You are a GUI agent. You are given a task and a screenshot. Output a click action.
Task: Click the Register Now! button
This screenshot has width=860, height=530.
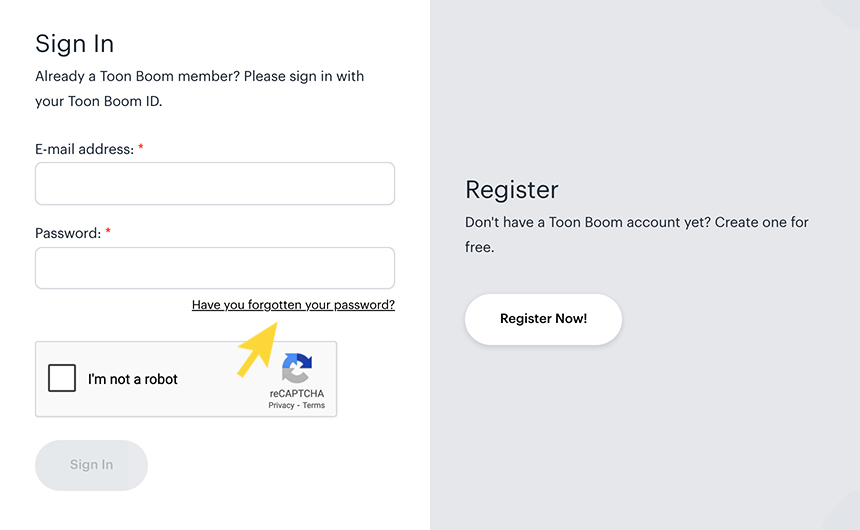coord(543,319)
